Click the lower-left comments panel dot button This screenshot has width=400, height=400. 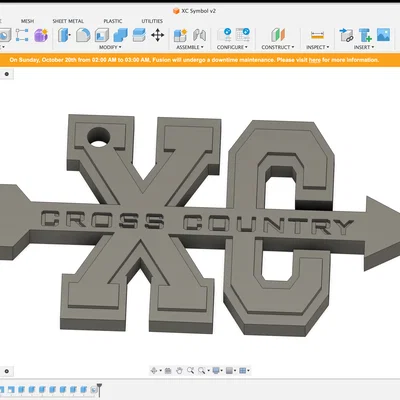[7, 371]
